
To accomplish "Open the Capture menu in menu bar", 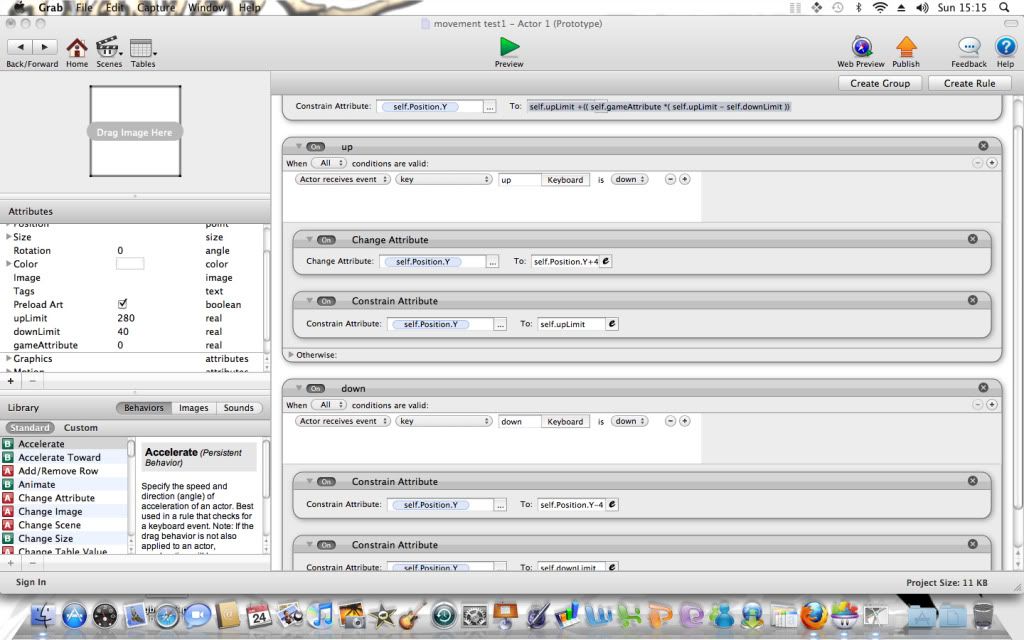I will click(156, 8).
